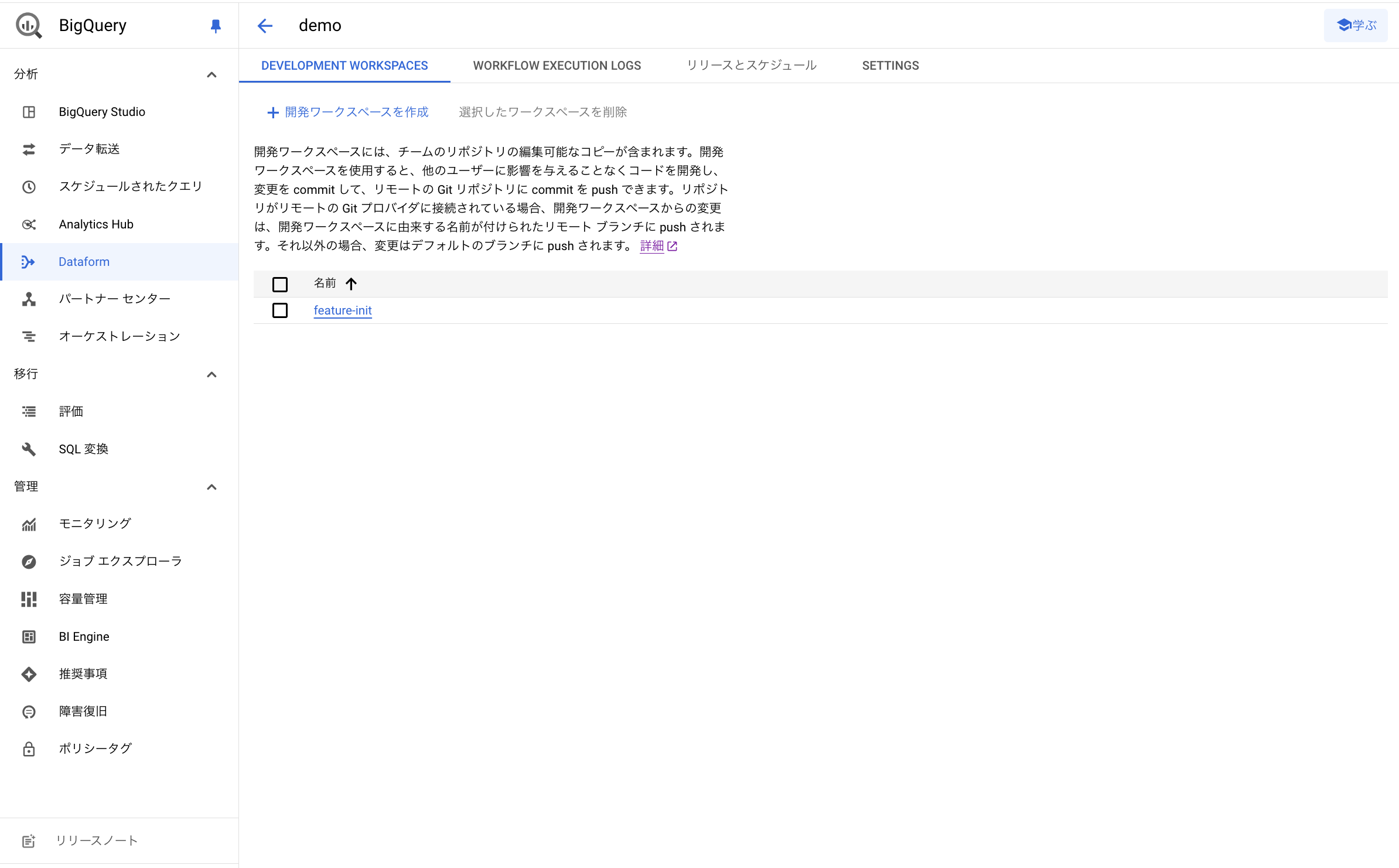Open オーケストレーション (Orchestration)
The width and height of the screenshot is (1399, 868).
point(120,336)
